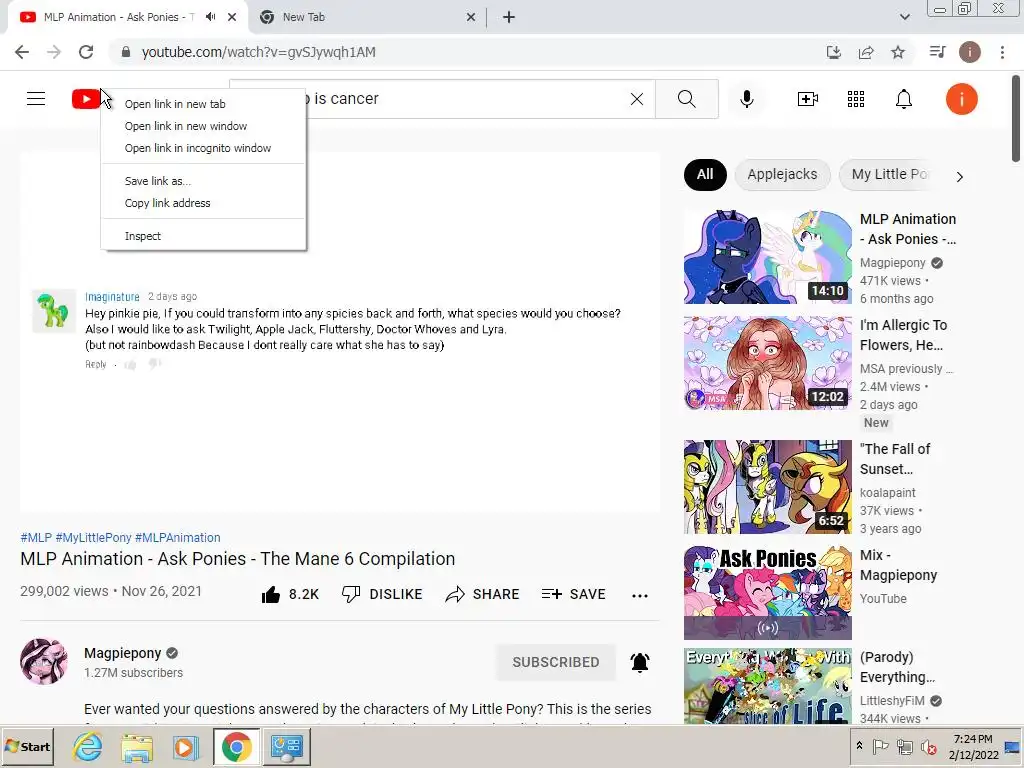Open I'm Allergic To Flowers thumbnail
Screen dimensions: 1024x768
click(767, 363)
